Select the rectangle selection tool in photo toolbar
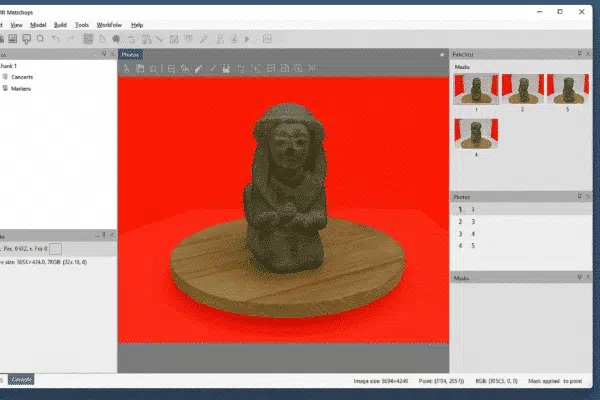Image resolution: width=600 pixels, height=400 pixels. coord(172,69)
